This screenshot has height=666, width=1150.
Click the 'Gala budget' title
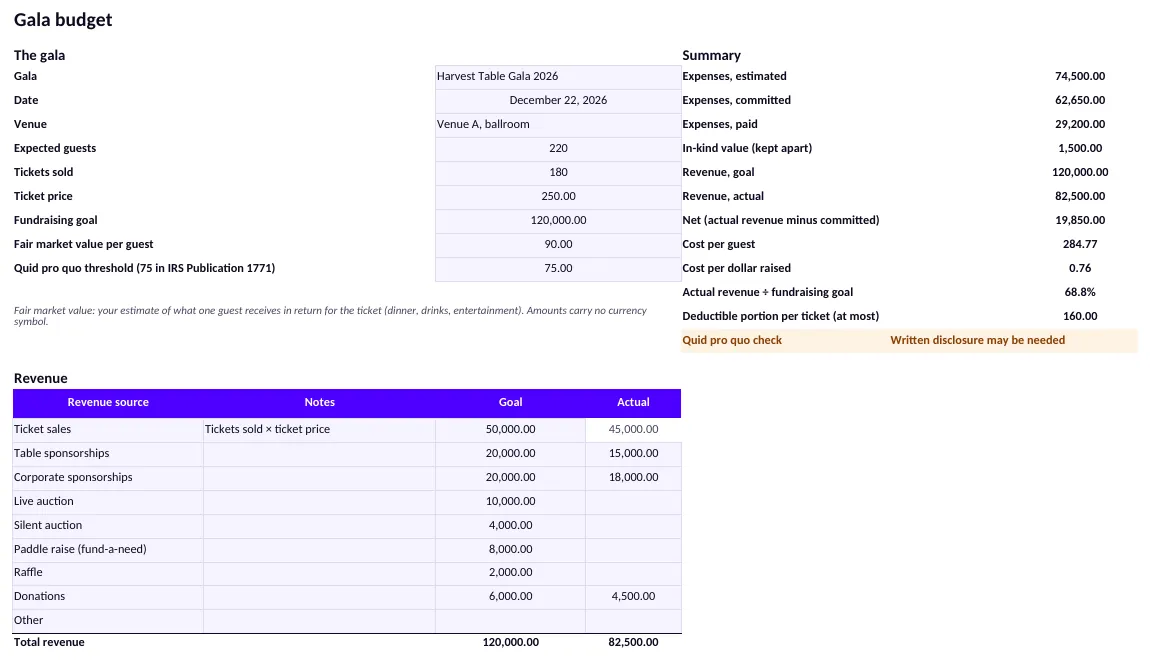tap(63, 20)
